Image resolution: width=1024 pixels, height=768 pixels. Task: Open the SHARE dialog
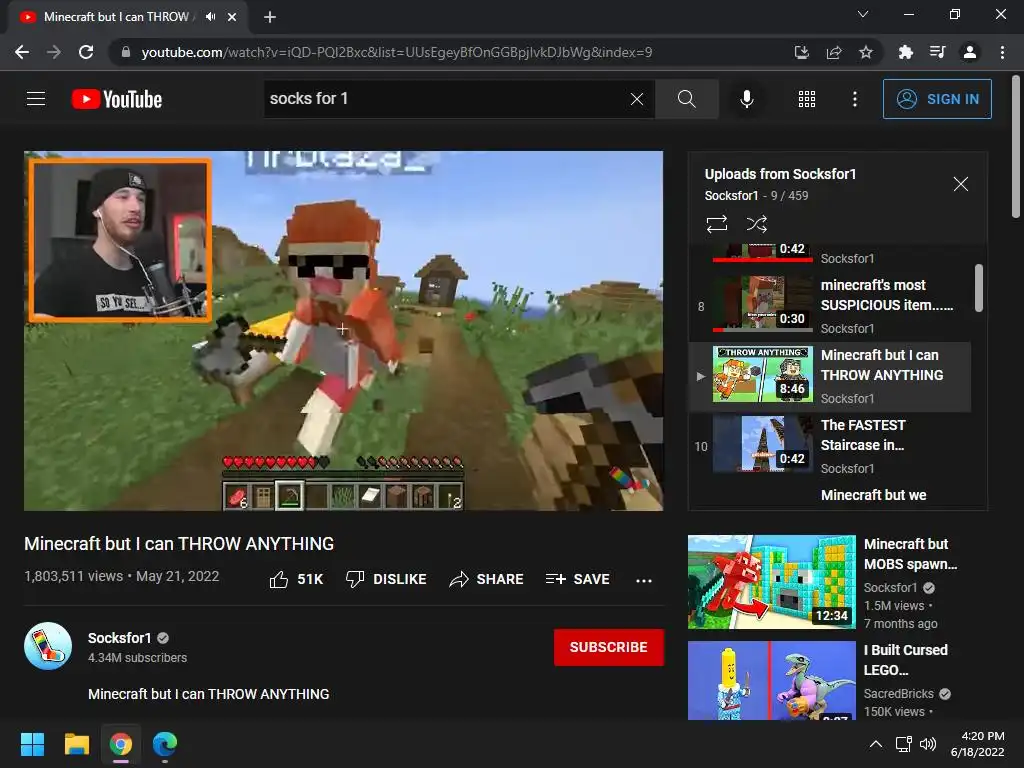click(487, 579)
